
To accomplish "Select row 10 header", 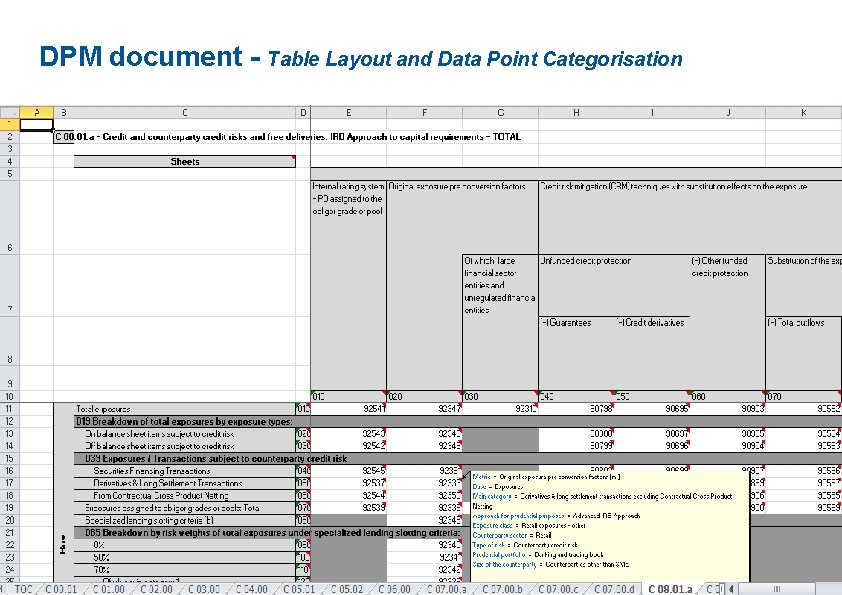I will 10,396.
